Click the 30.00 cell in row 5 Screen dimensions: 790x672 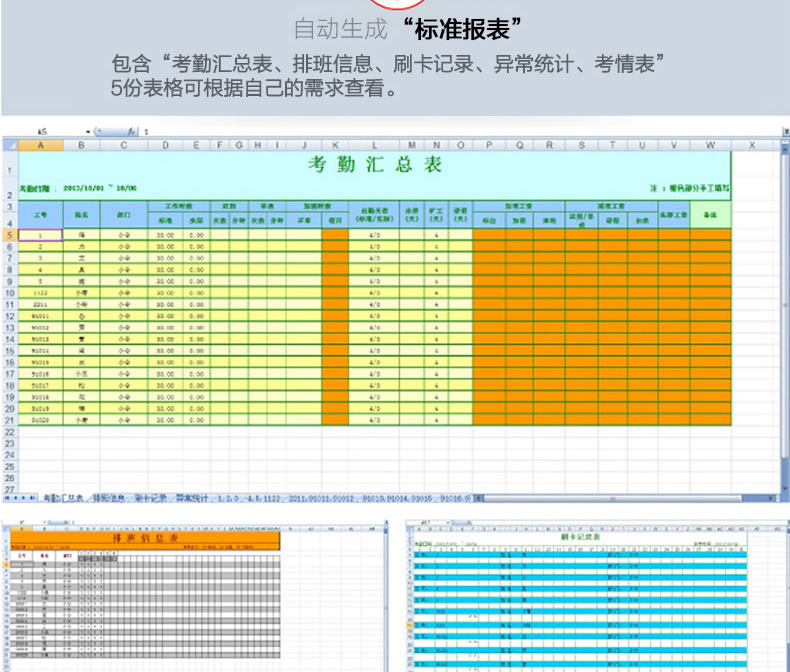pos(165,235)
